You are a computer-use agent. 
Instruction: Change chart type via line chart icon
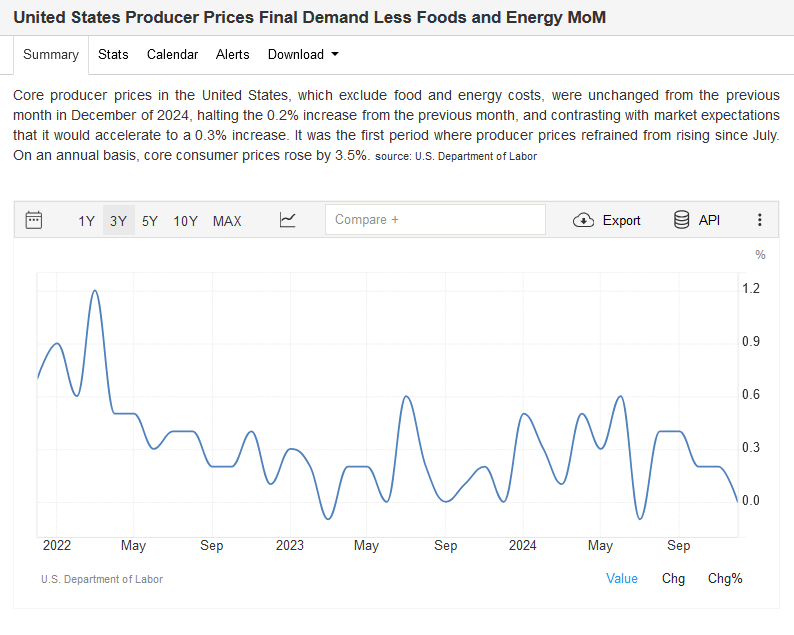click(288, 220)
